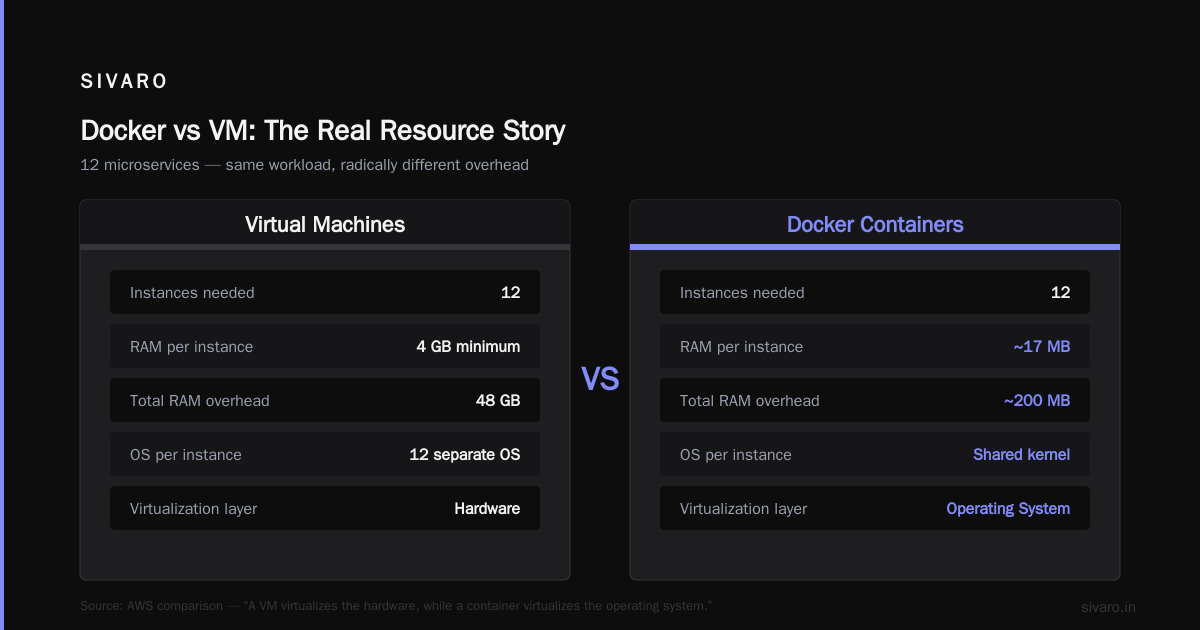This screenshot has height=630, width=1200.
Task: Click the "Source: AWS comparison" footnote
Action: click(396, 606)
